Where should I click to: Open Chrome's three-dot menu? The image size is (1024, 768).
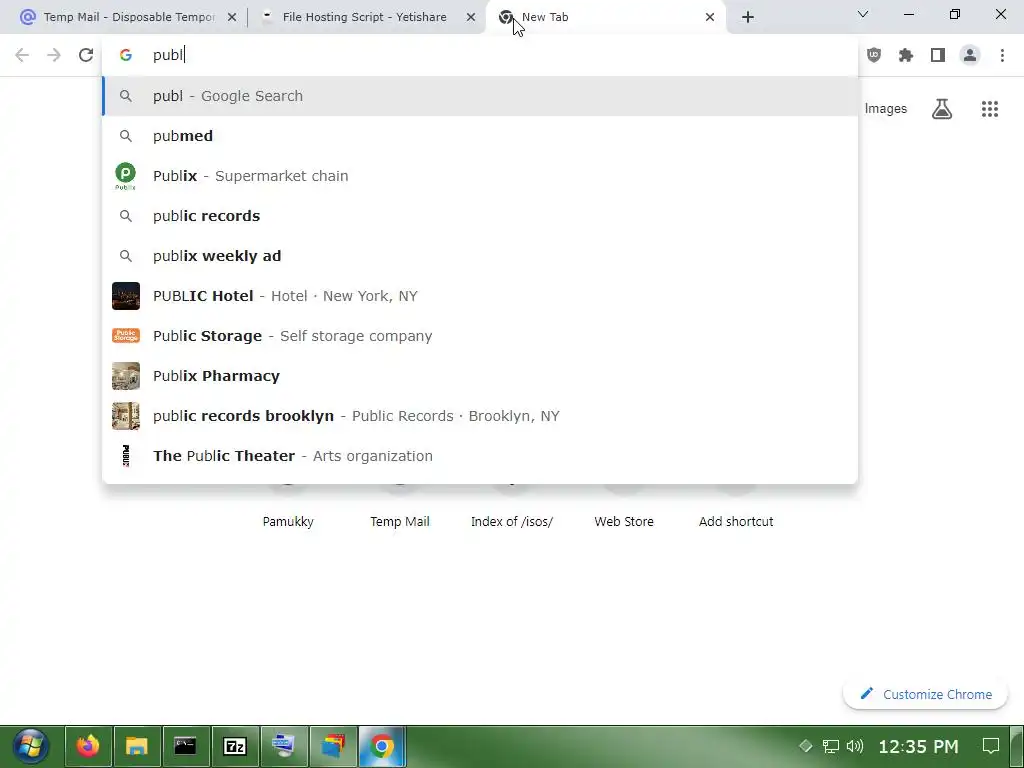[x=1002, y=55]
